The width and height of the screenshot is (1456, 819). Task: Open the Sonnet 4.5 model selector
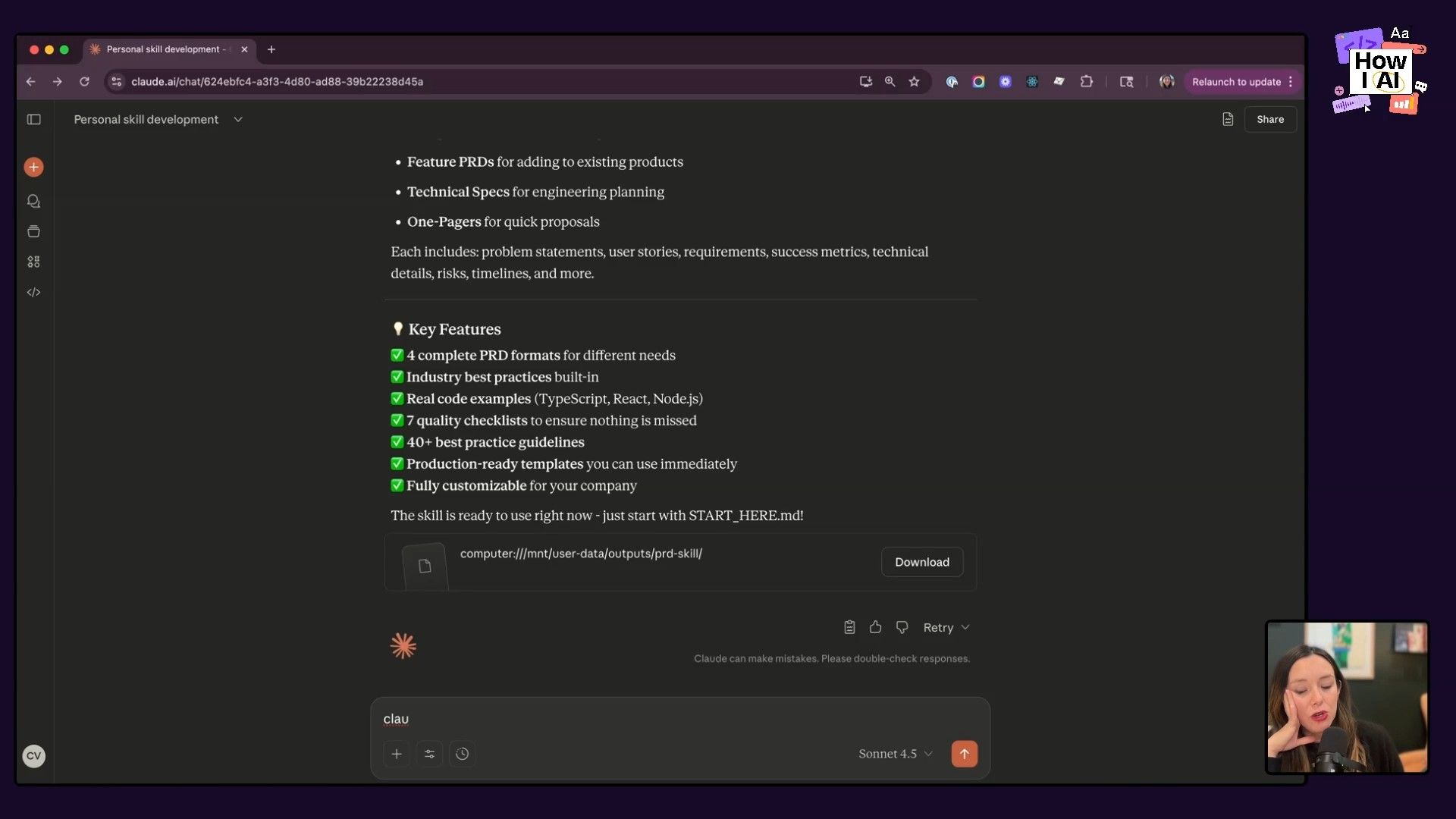[x=895, y=754]
